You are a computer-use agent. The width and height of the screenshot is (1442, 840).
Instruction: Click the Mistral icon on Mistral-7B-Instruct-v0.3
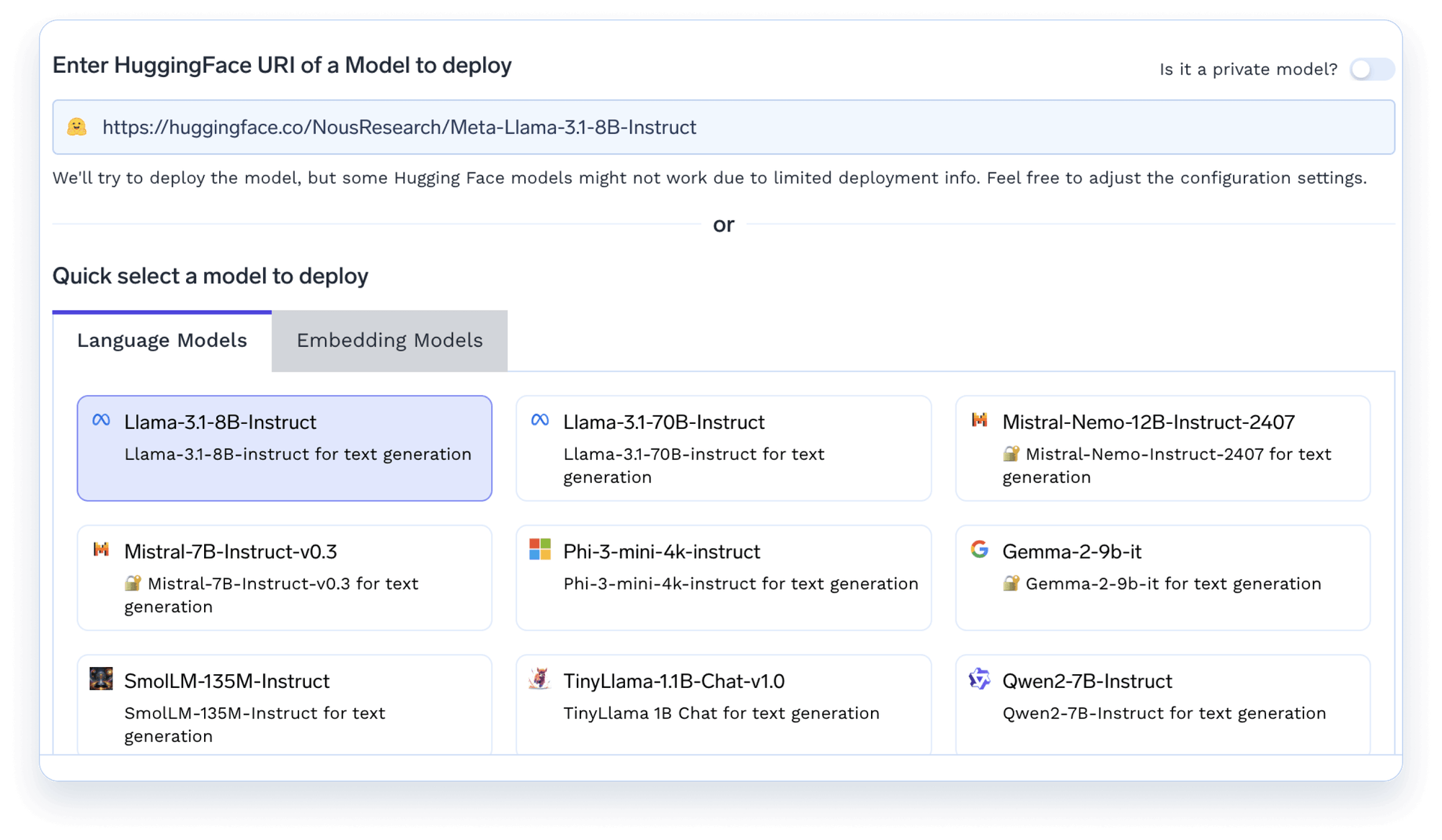101,548
